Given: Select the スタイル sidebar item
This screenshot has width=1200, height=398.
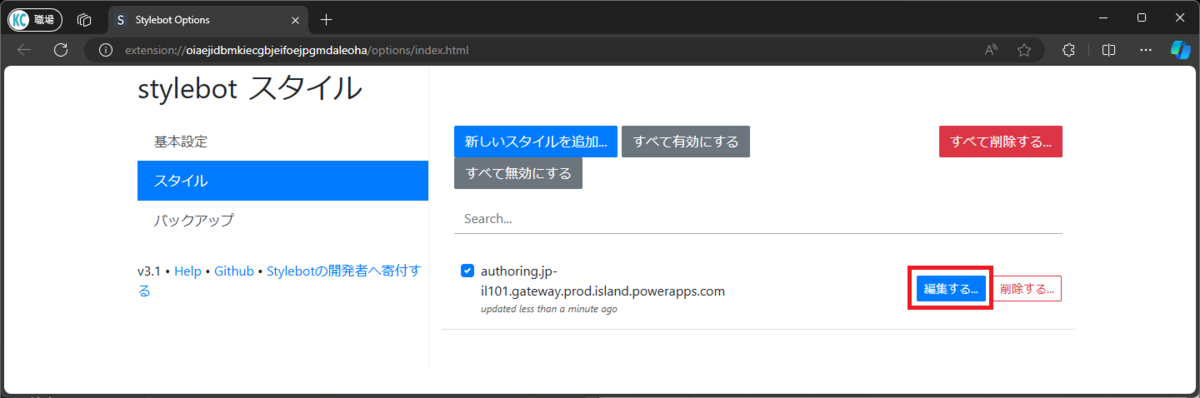Looking at the screenshot, I should pyautogui.click(x=283, y=181).
